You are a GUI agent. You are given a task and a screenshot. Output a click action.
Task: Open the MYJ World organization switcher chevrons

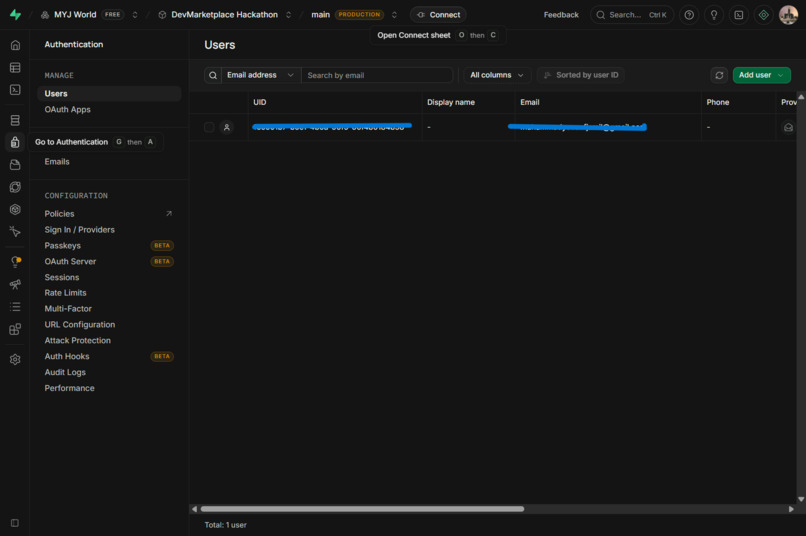pos(135,15)
